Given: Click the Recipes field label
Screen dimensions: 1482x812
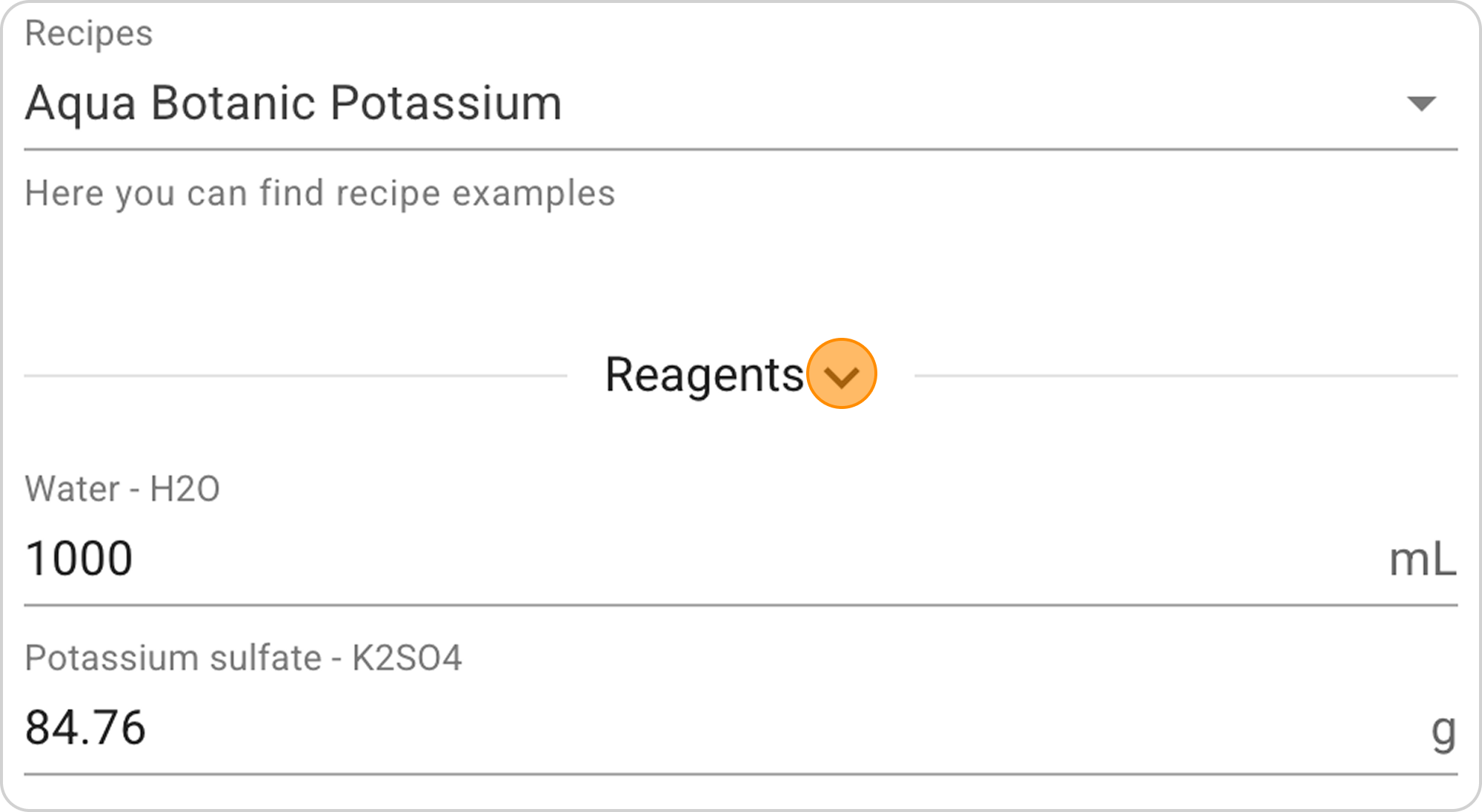Looking at the screenshot, I should click(89, 33).
